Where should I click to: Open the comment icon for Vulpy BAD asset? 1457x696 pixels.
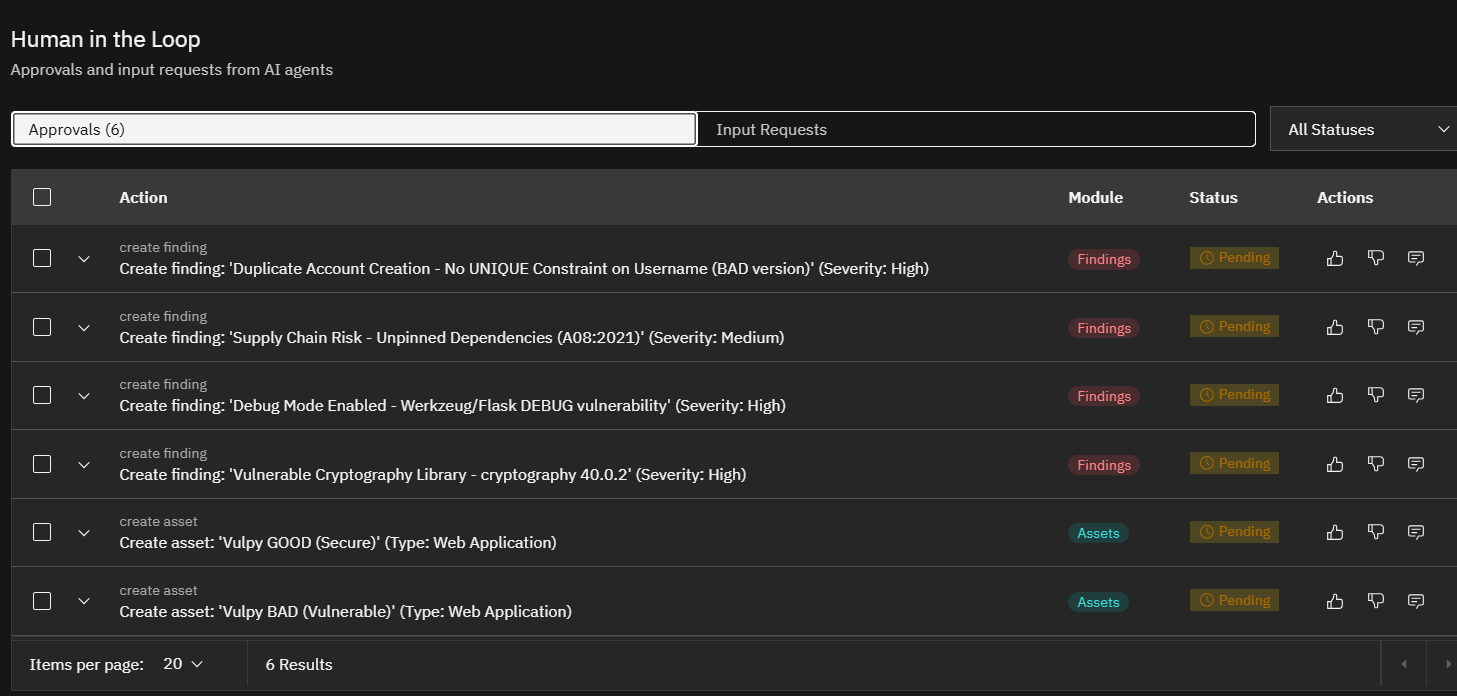pyautogui.click(x=1416, y=601)
